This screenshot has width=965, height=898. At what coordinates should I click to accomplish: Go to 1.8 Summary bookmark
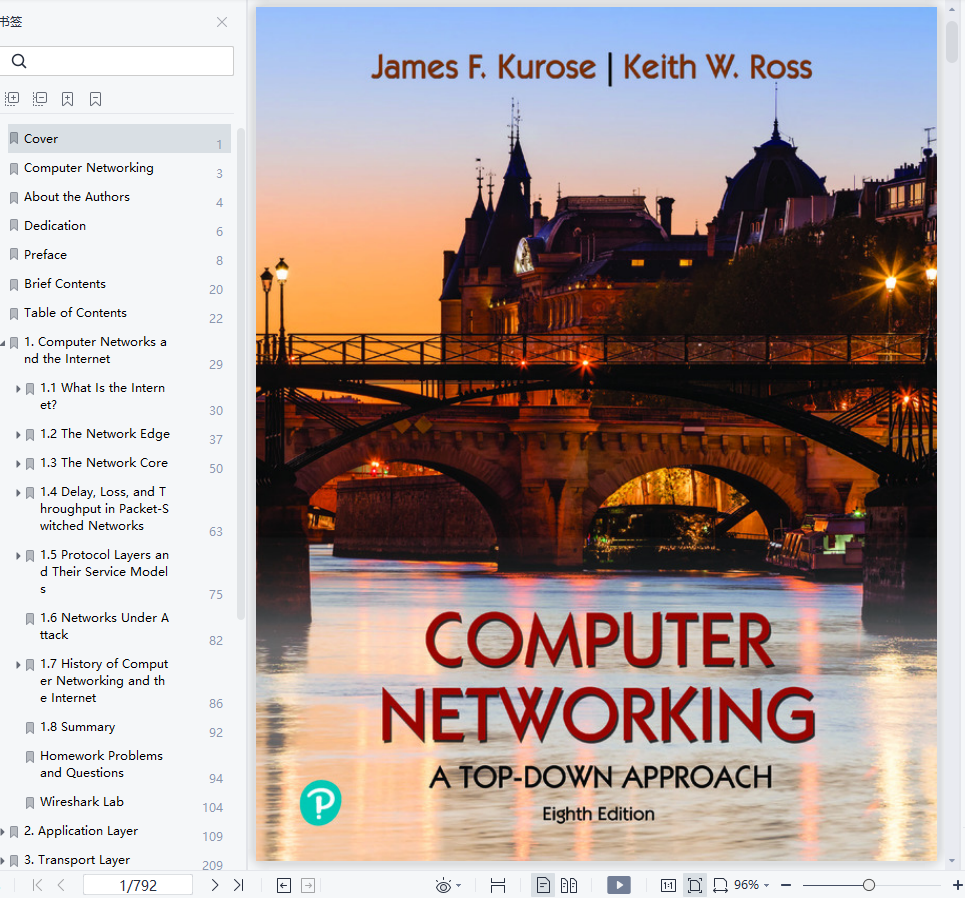click(78, 726)
